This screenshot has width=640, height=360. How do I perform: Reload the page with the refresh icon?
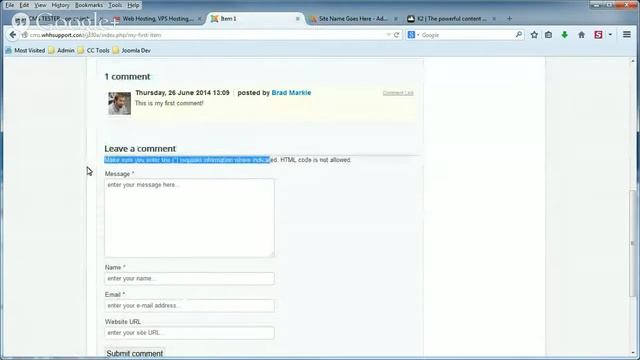tap(396, 35)
